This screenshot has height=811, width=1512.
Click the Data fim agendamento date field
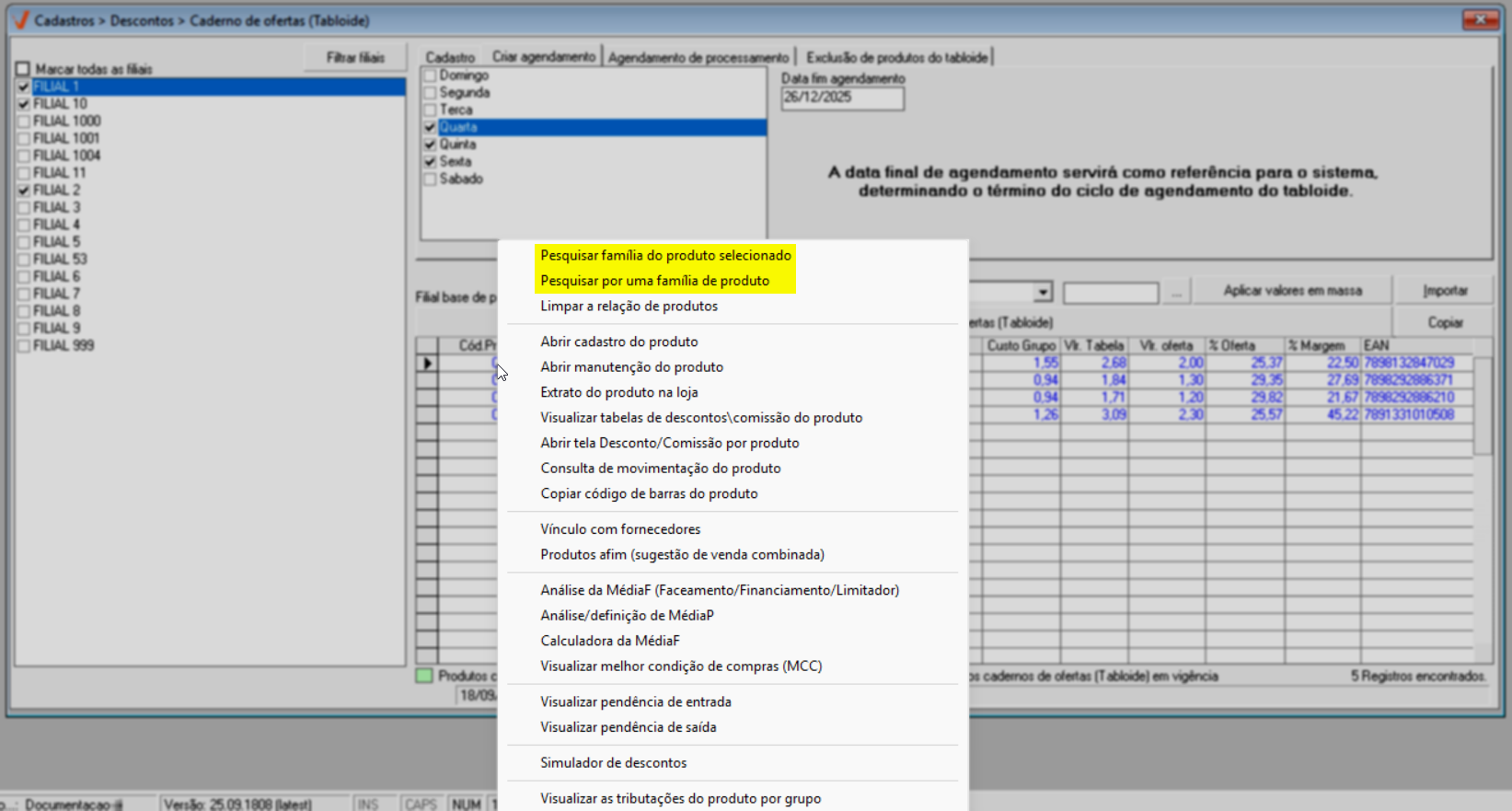tap(842, 98)
